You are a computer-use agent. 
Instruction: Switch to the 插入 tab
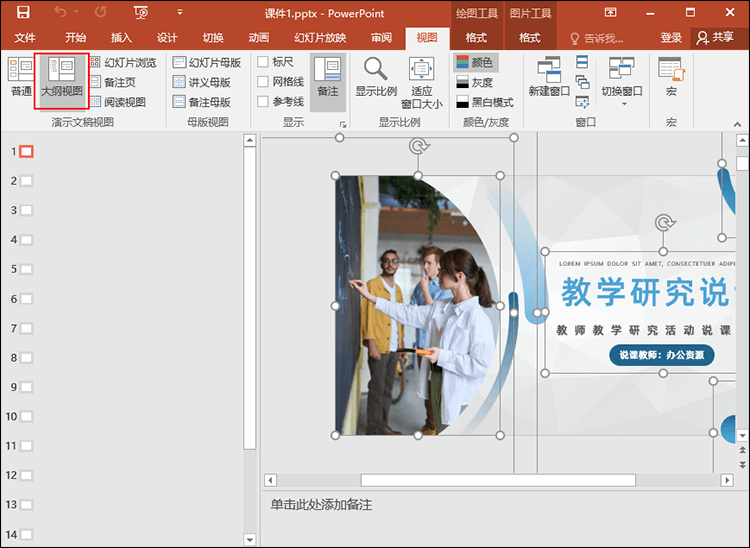tap(121, 38)
